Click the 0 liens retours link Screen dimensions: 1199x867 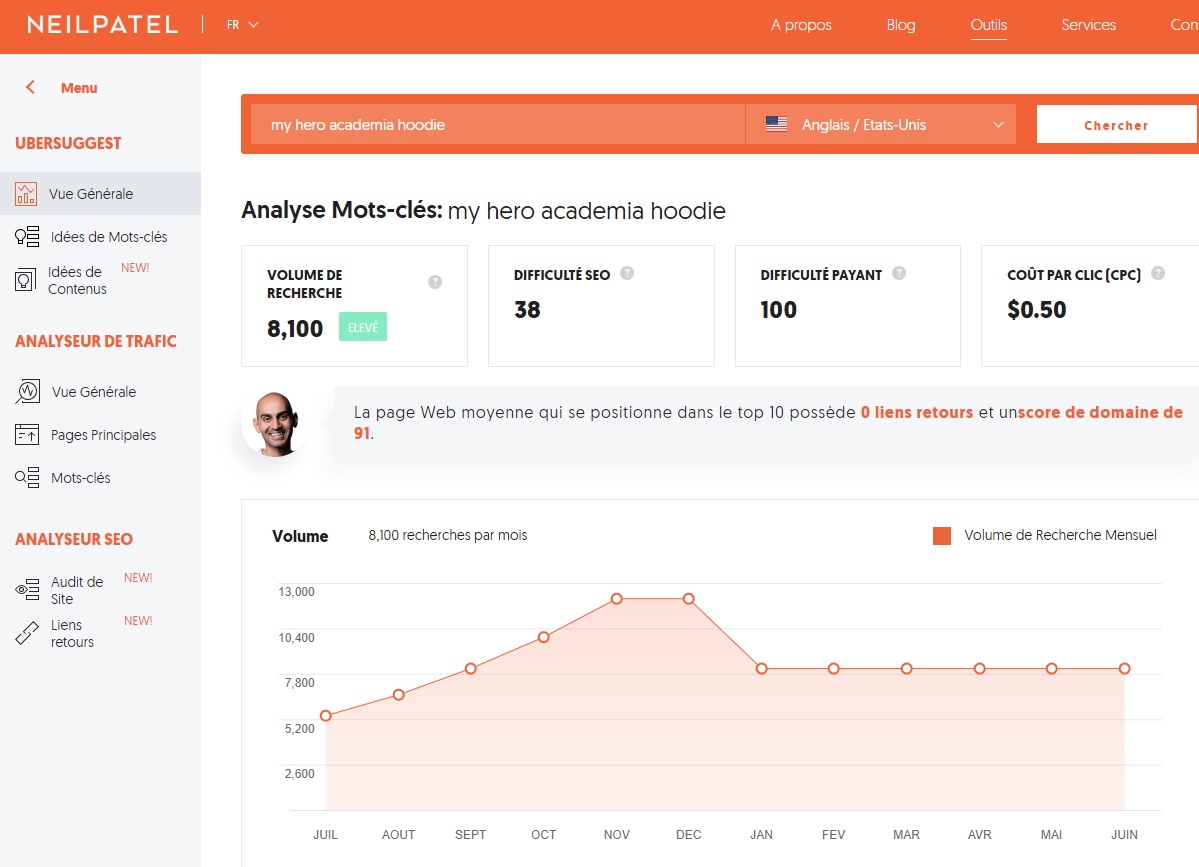(917, 412)
